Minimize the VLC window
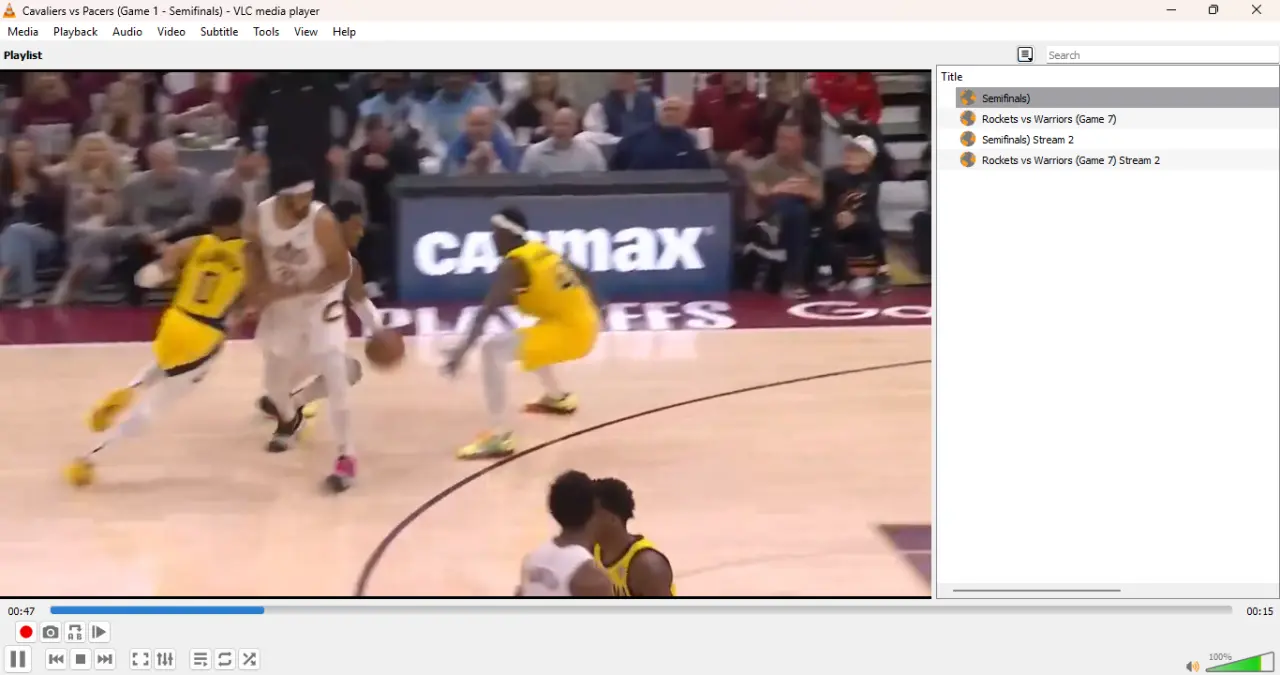The height and width of the screenshot is (675, 1280). (x=1171, y=10)
